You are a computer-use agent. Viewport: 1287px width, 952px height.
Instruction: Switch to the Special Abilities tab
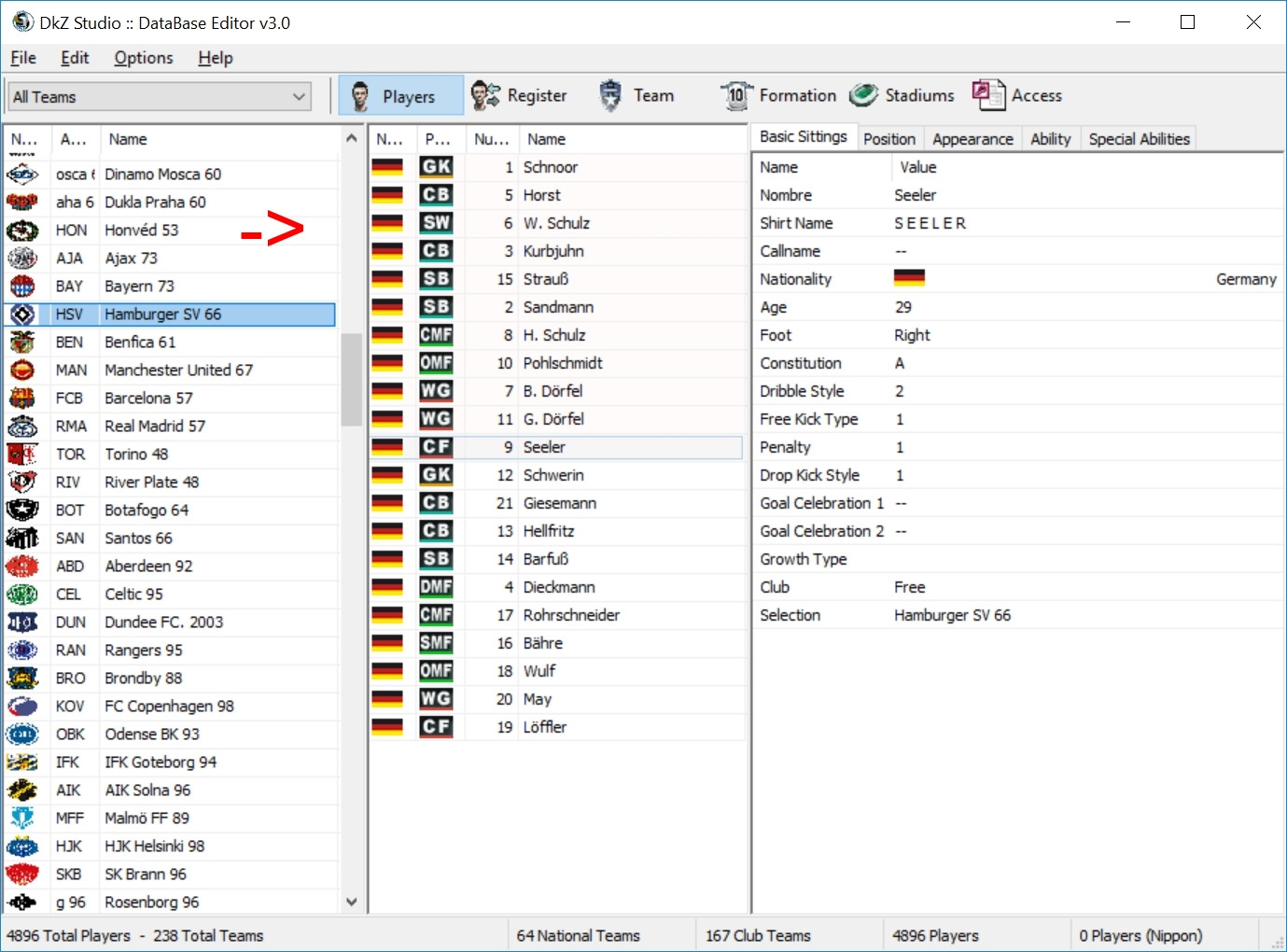(x=1140, y=139)
